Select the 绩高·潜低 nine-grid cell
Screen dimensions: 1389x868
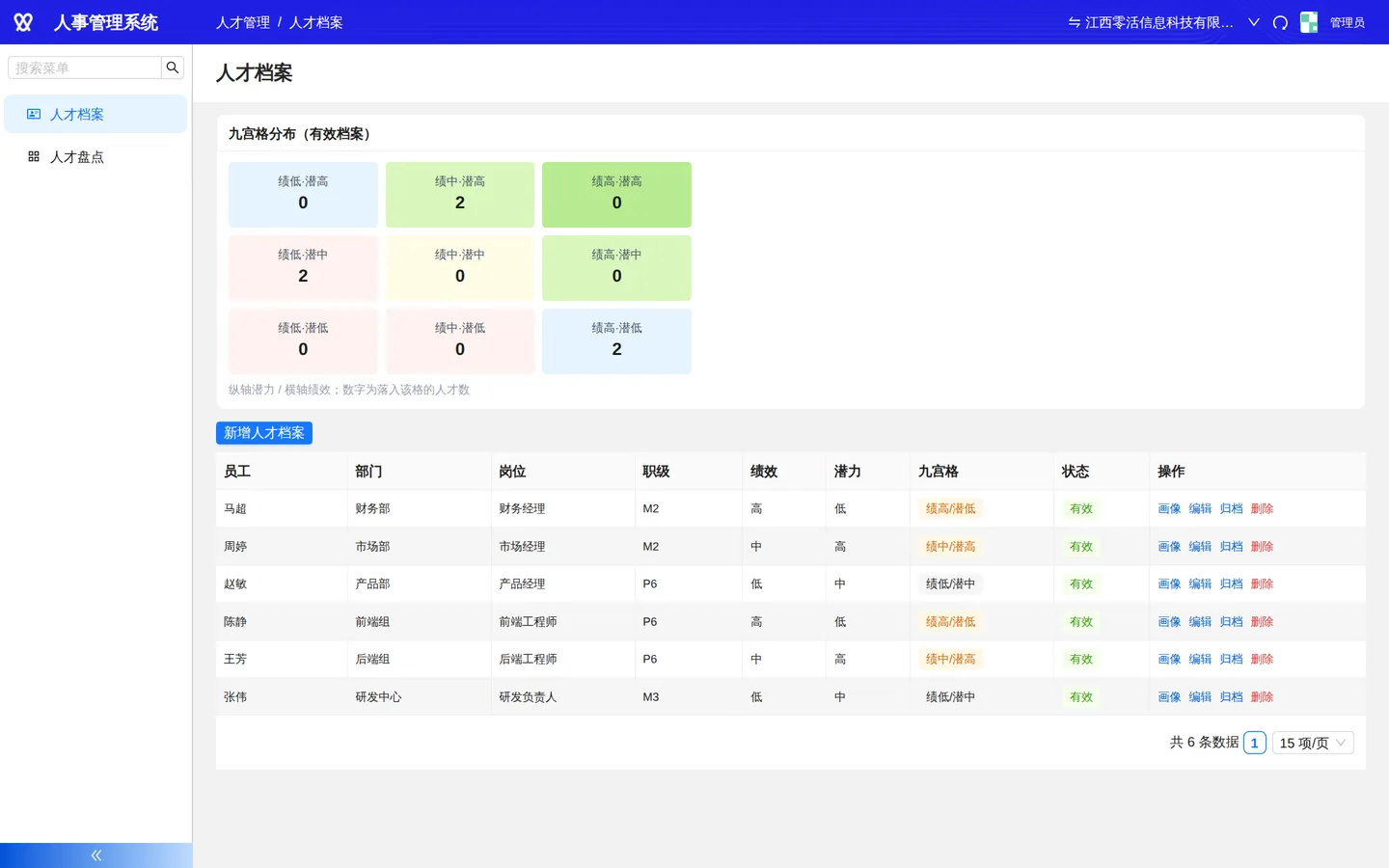617,341
